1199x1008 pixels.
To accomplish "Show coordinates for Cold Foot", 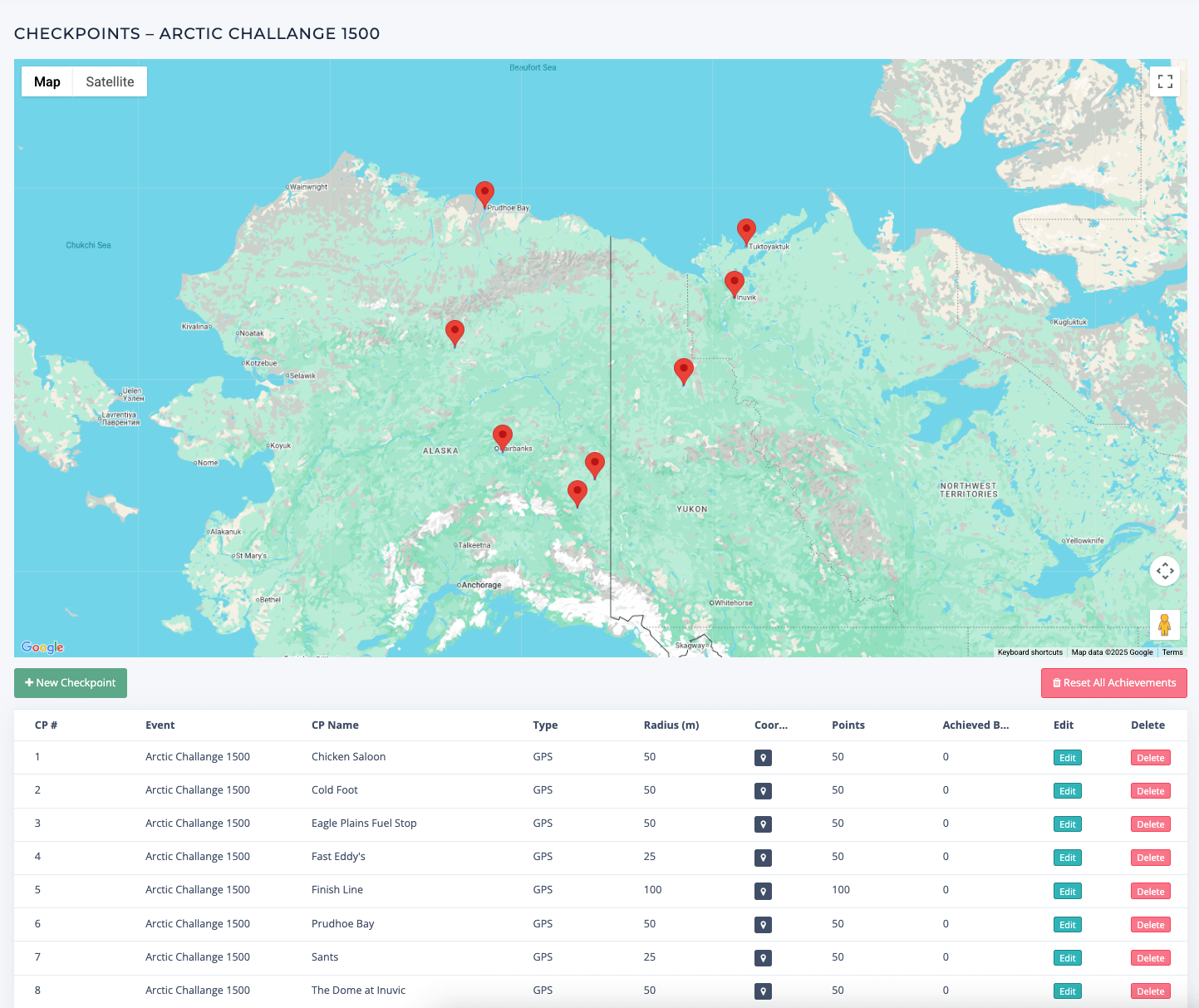I will coord(763,791).
